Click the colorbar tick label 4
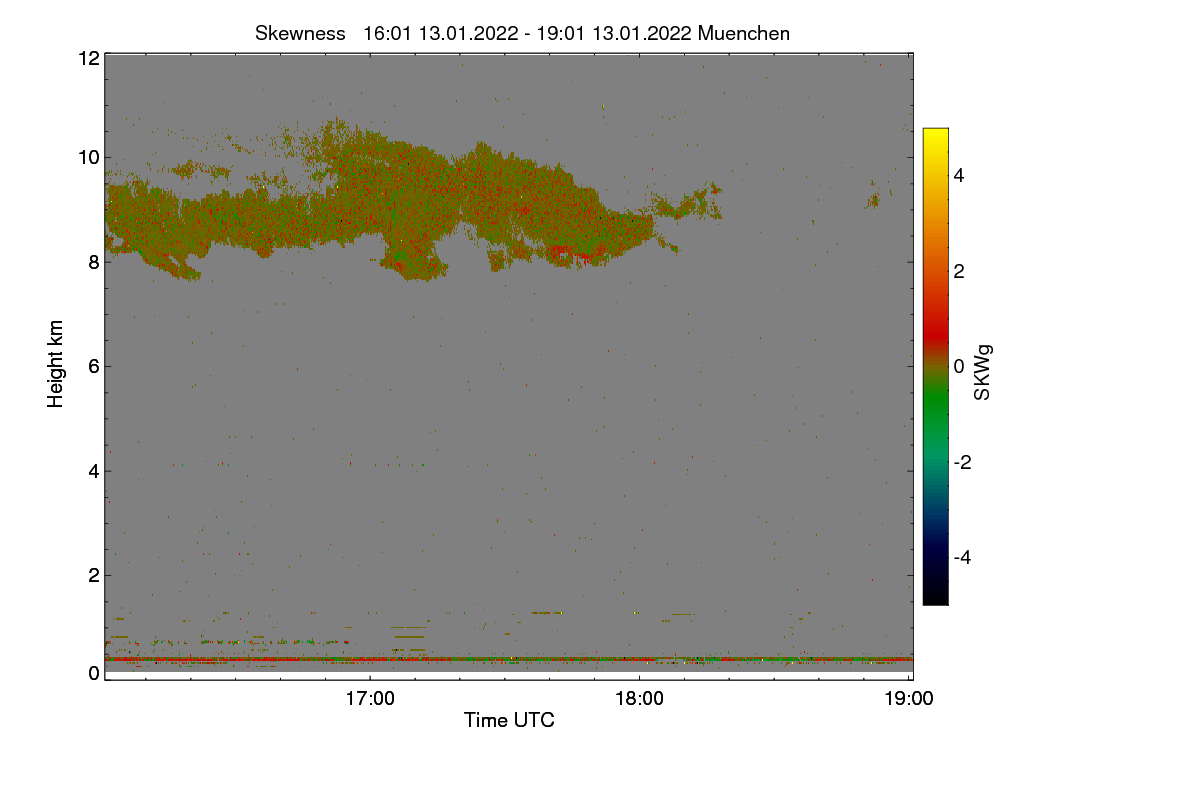The width and height of the screenshot is (1200, 800). [959, 176]
